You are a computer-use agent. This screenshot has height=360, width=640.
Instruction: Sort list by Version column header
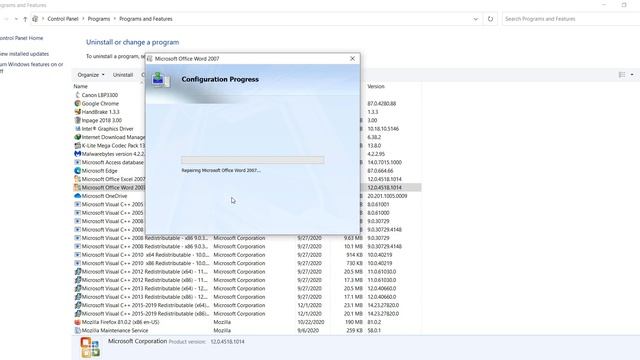(376, 87)
